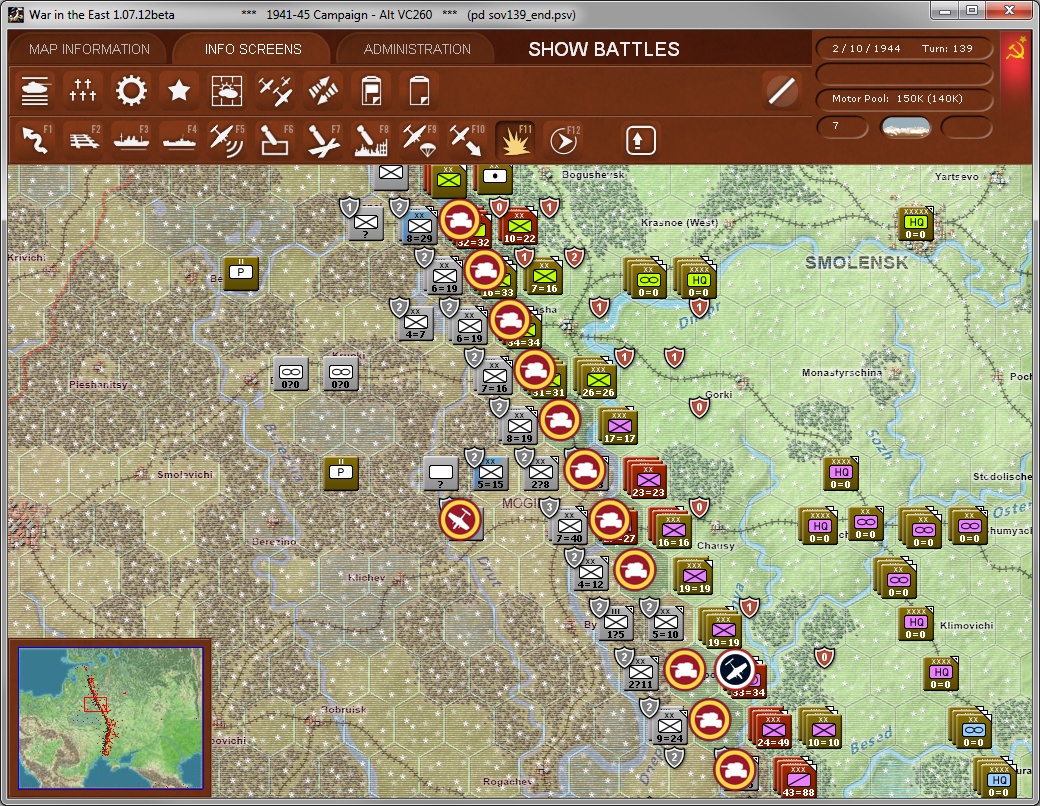
Task: Click the weather cloud indicator pill
Action: (x=905, y=126)
